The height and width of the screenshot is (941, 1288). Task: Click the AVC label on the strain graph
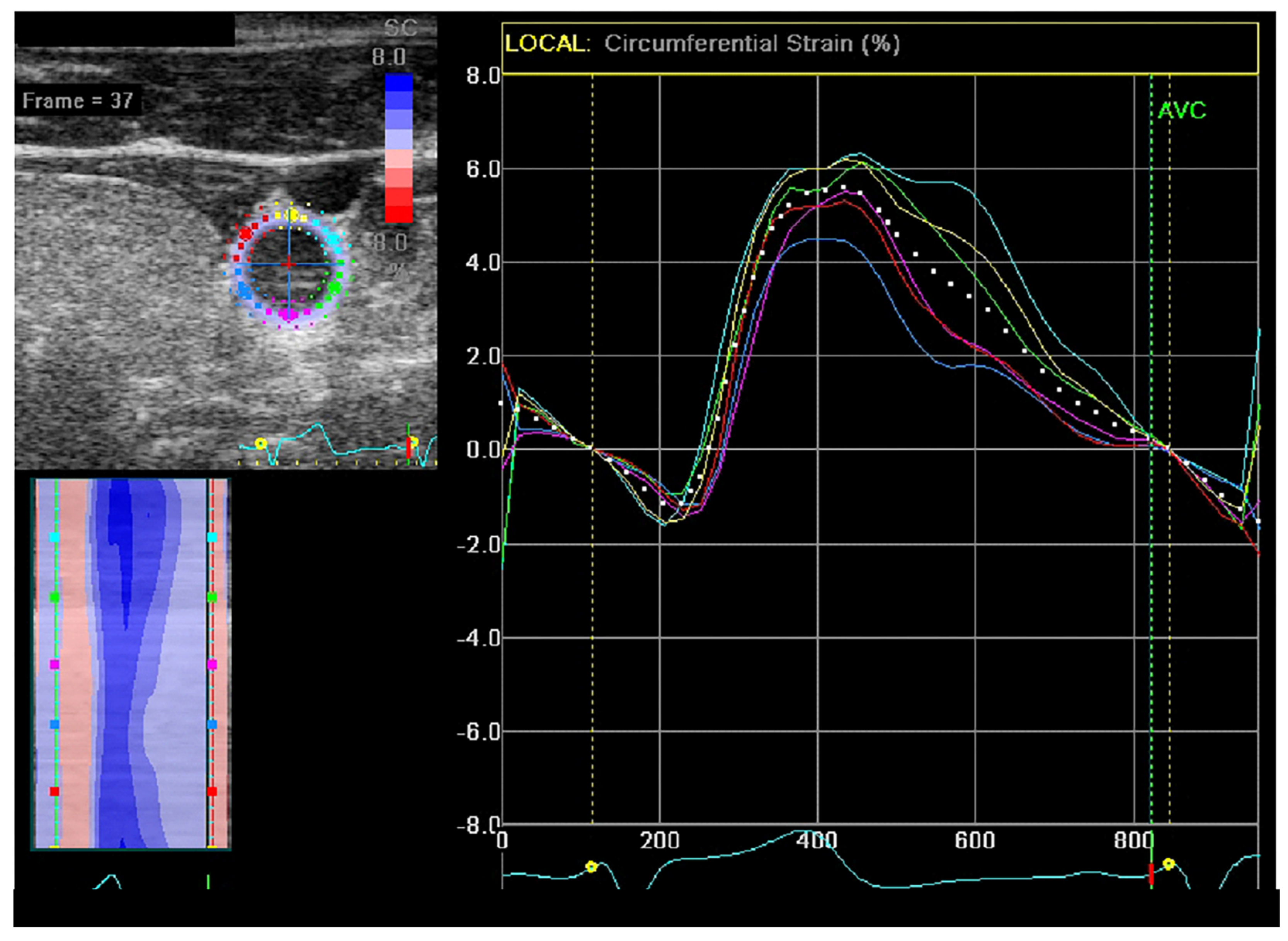pyautogui.click(x=1181, y=110)
